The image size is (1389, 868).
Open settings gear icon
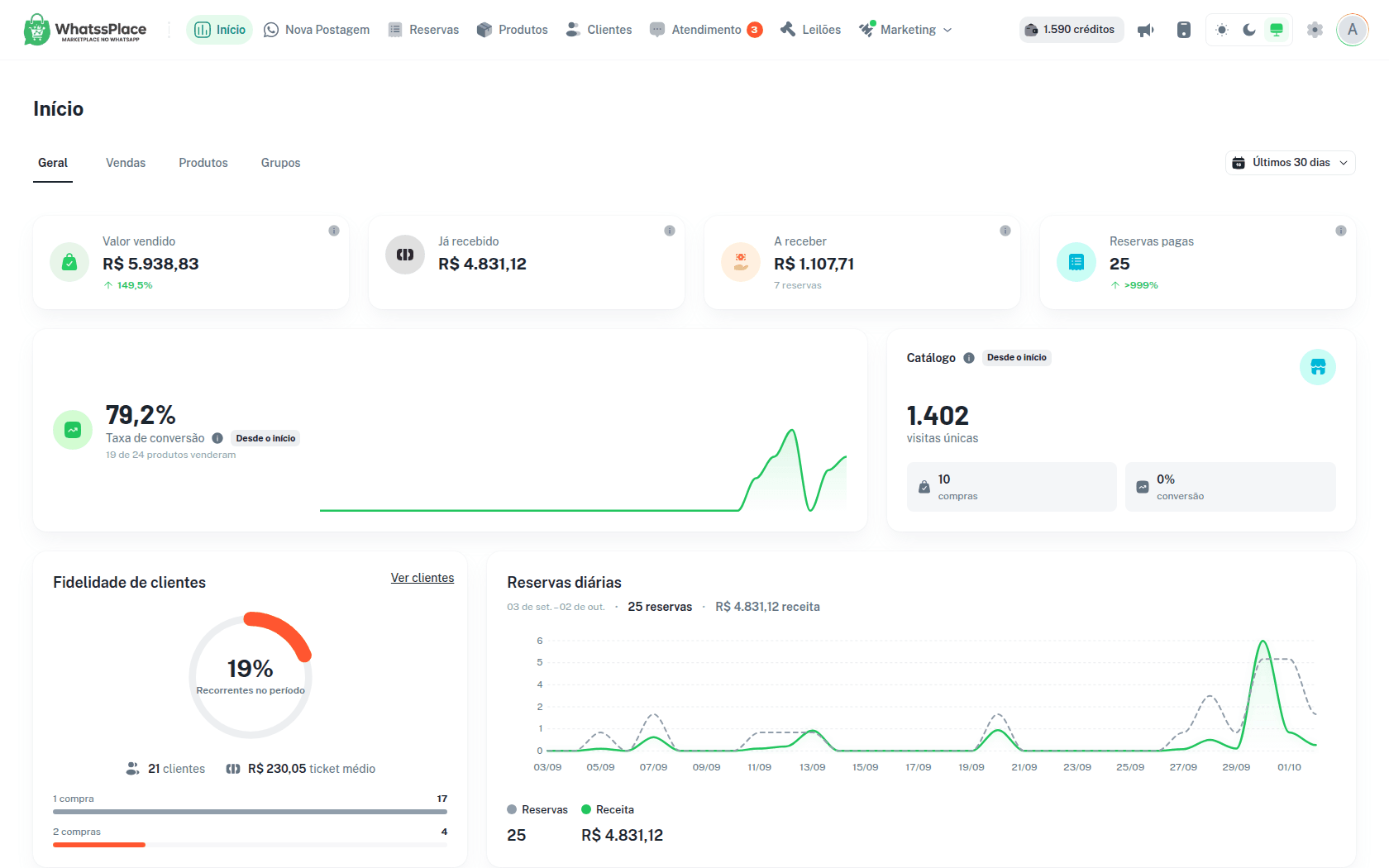tap(1315, 30)
